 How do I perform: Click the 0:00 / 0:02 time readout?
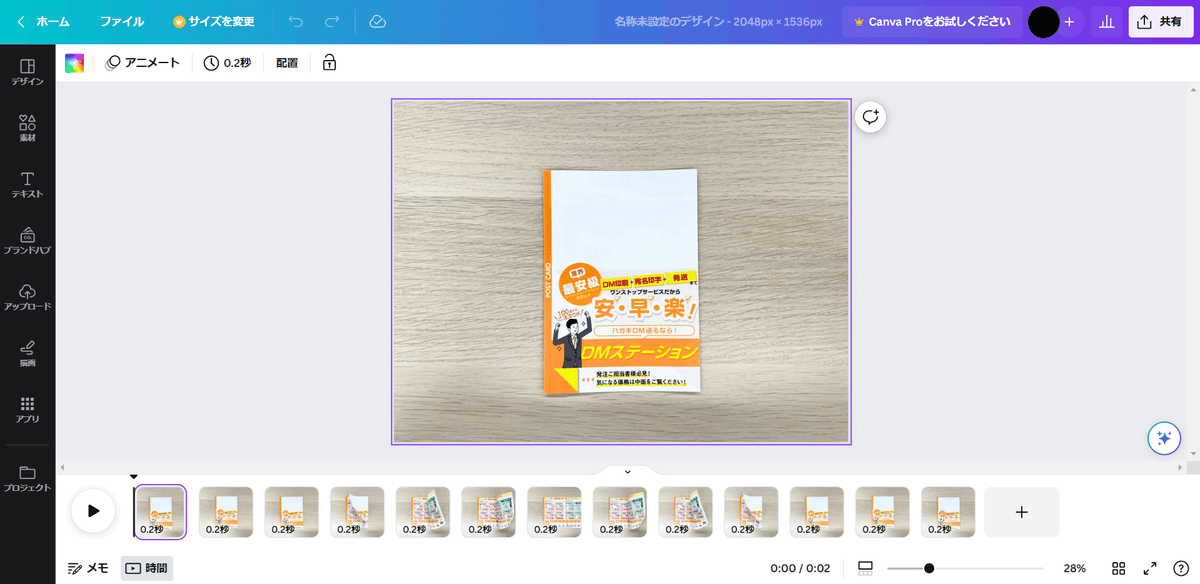800,568
